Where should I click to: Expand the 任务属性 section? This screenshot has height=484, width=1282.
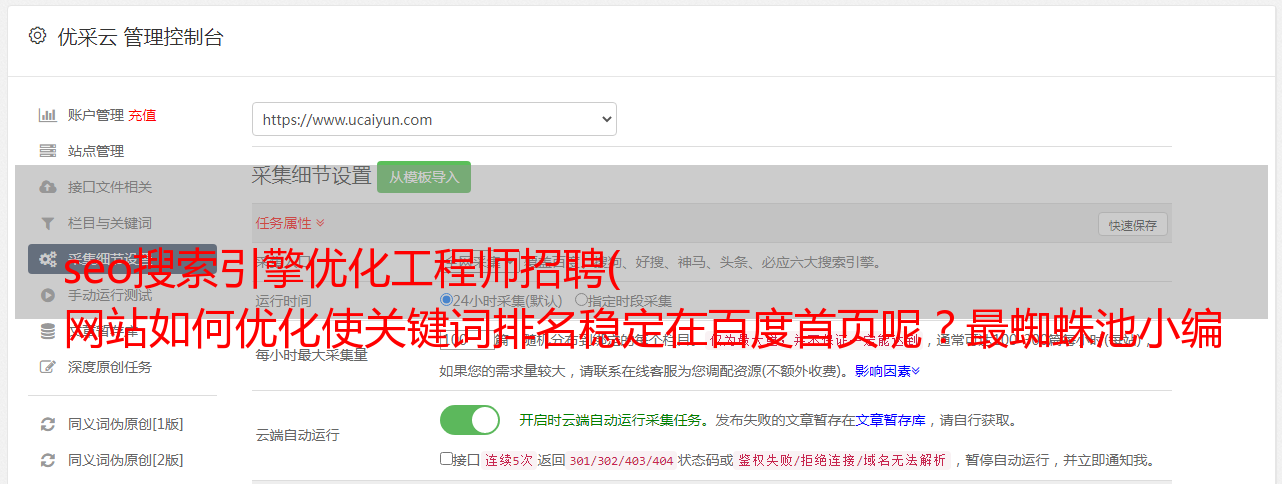tap(290, 223)
